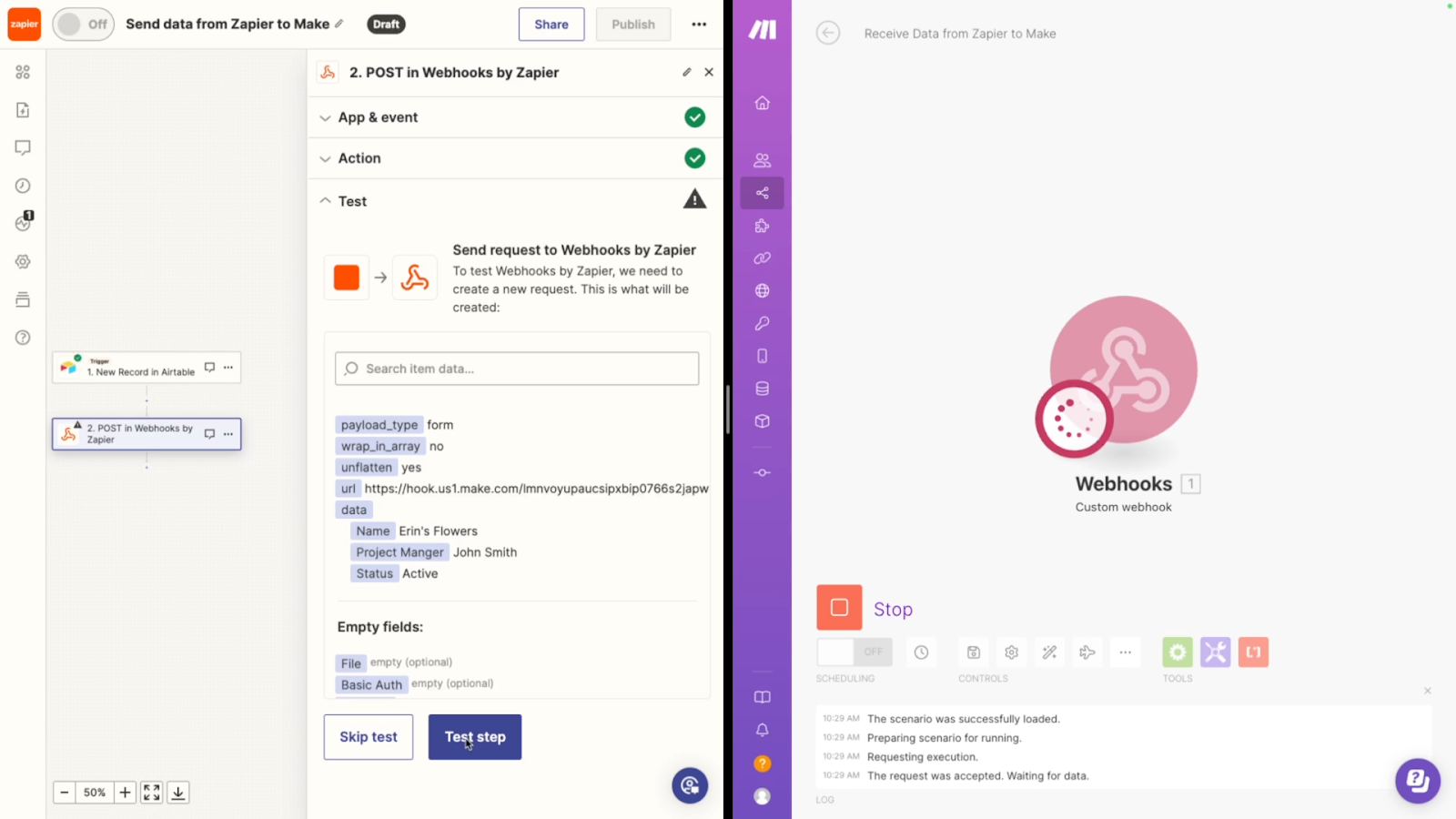The image size is (1456, 819).
Task: Click the Make auto-align magic wand
Action: click(x=1049, y=652)
